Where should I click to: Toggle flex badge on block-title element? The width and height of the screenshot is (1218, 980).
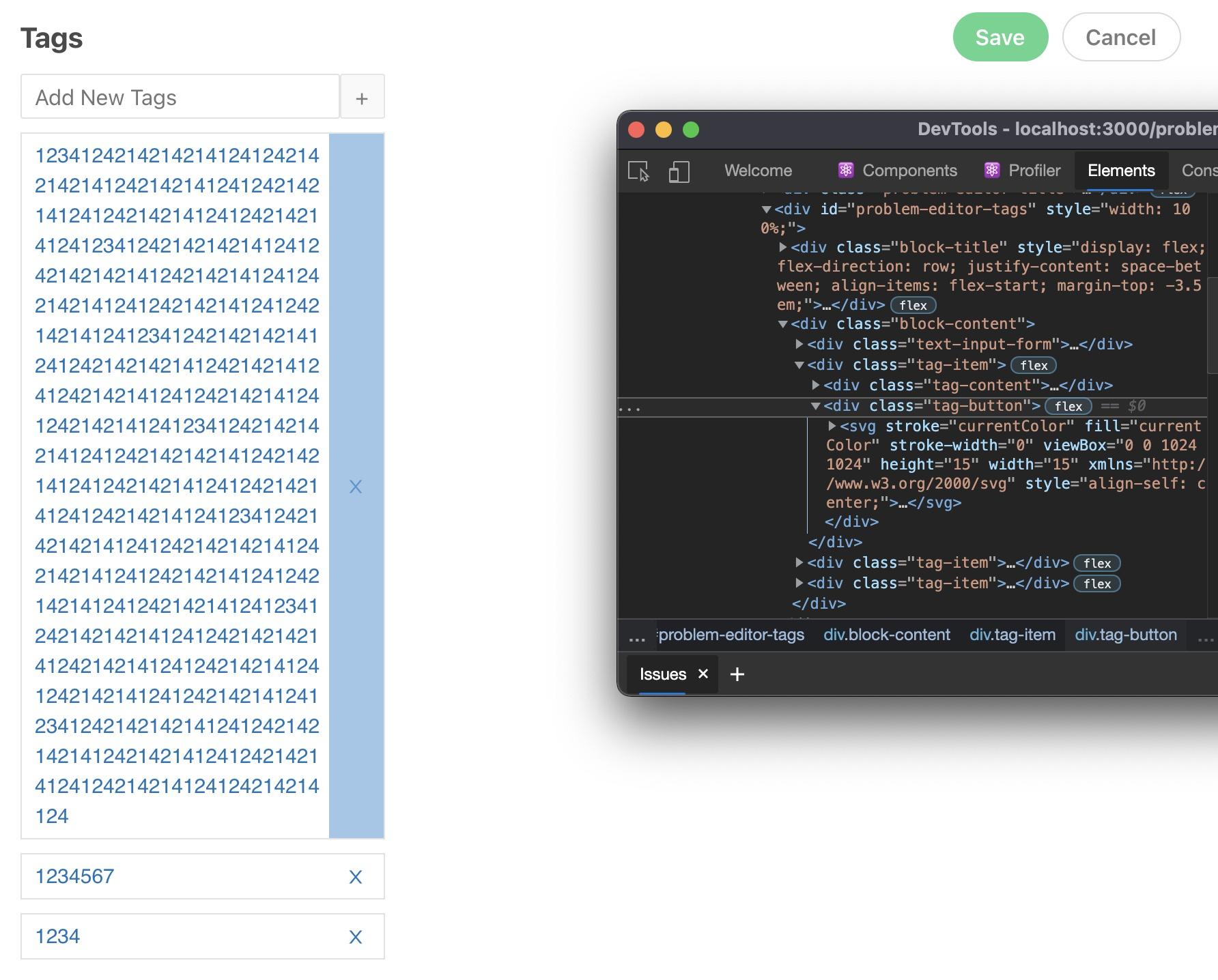point(913,306)
